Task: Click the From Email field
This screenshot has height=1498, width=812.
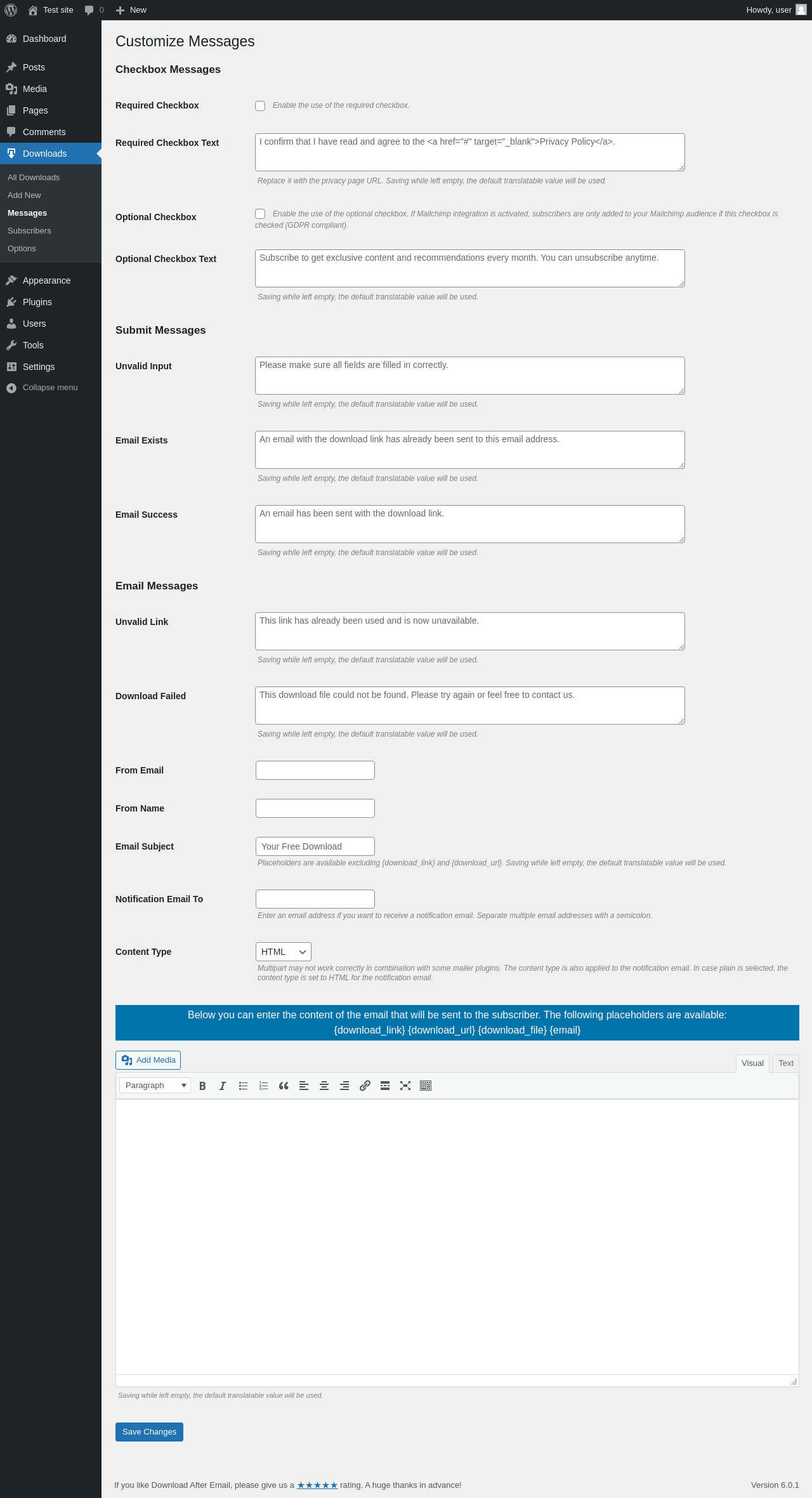Action: click(x=315, y=770)
